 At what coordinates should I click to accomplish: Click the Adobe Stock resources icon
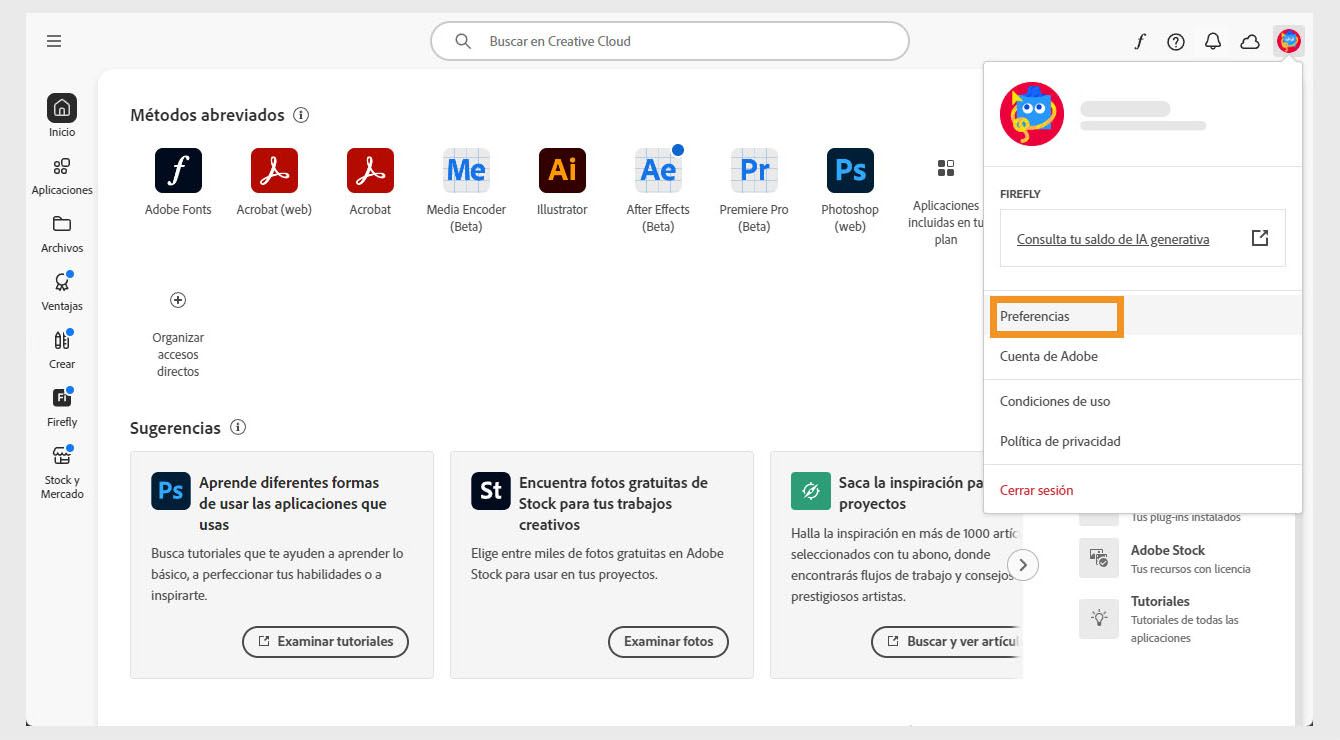[x=1099, y=558]
